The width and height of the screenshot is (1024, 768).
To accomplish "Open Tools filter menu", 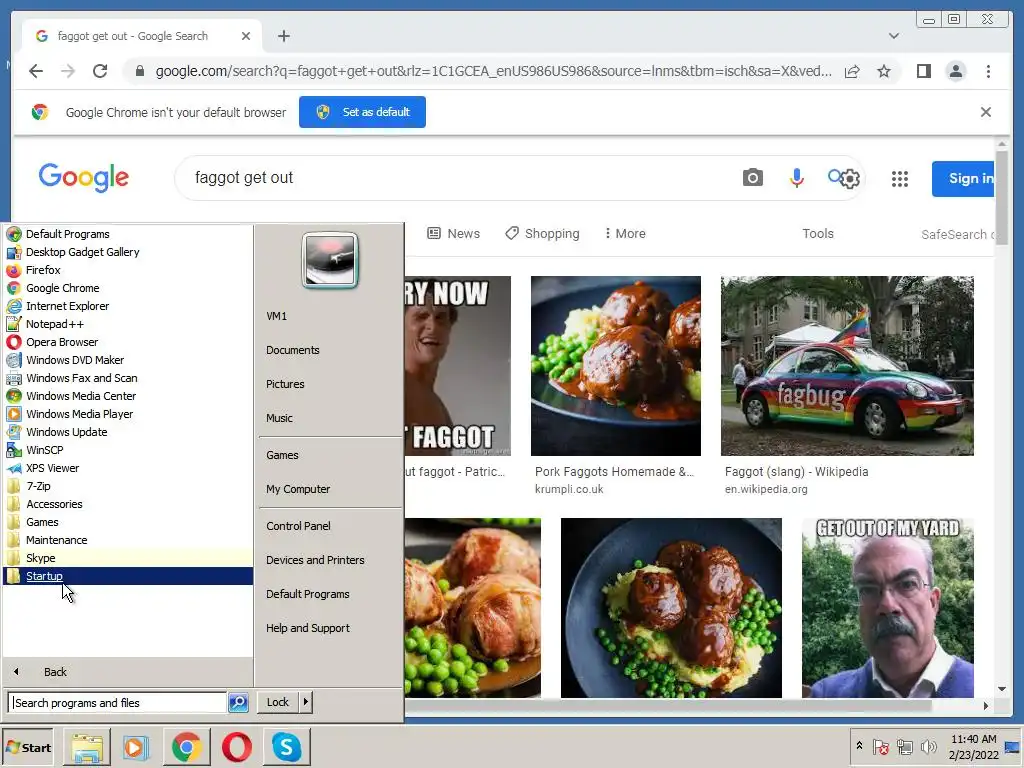I will (x=818, y=233).
